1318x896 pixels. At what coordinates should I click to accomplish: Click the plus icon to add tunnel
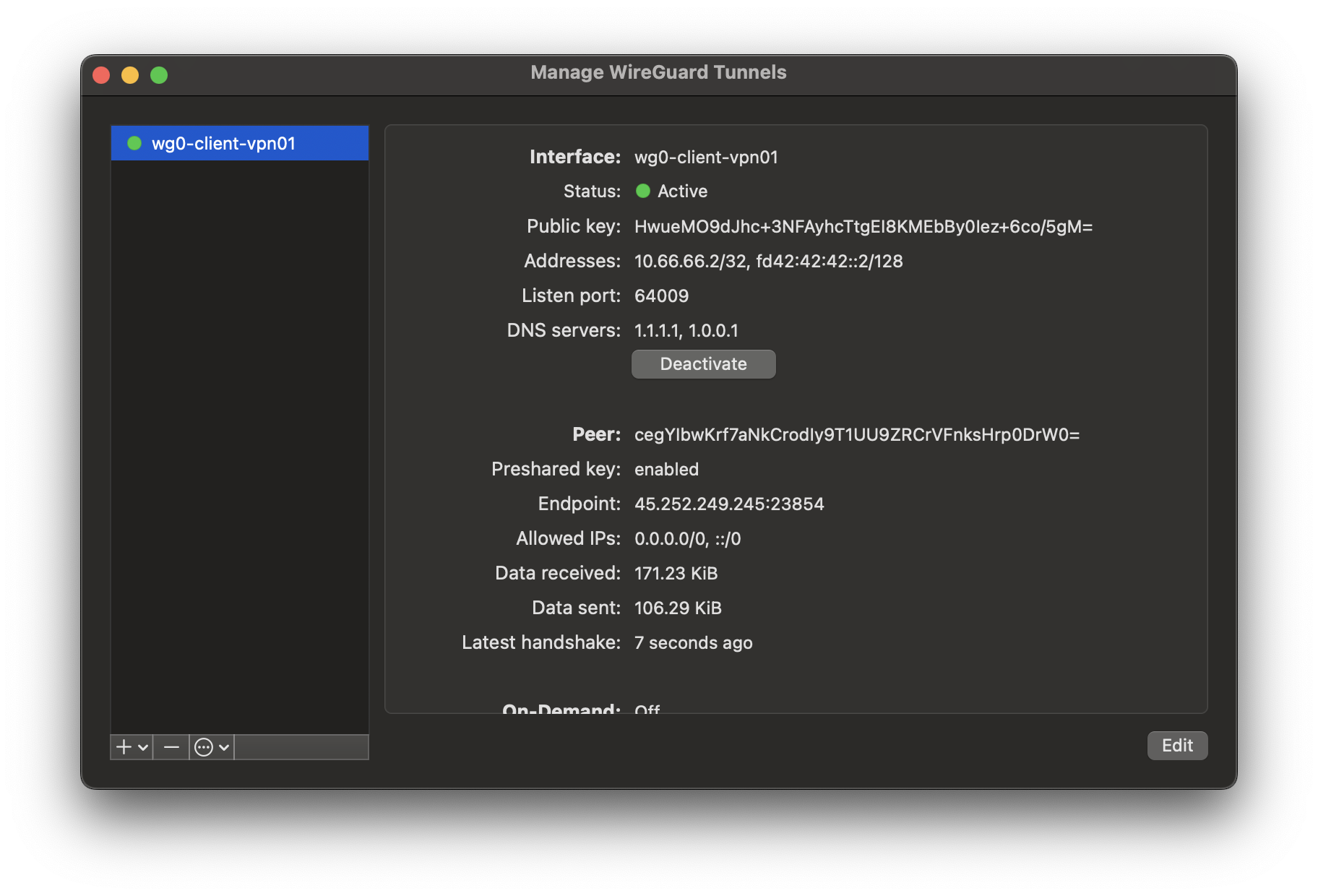124,747
